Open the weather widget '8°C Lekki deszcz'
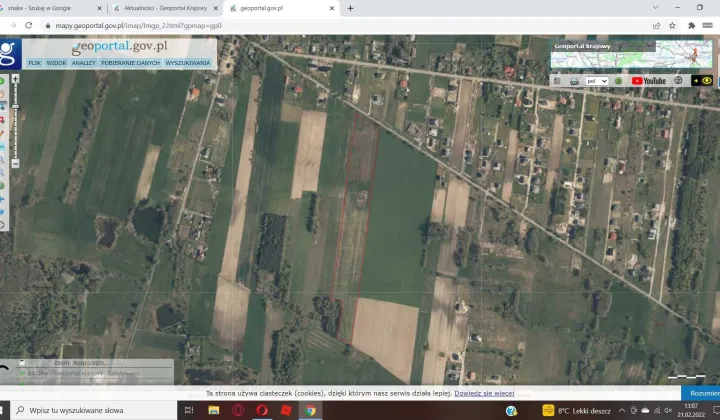This screenshot has height=420, width=720. 577,411
